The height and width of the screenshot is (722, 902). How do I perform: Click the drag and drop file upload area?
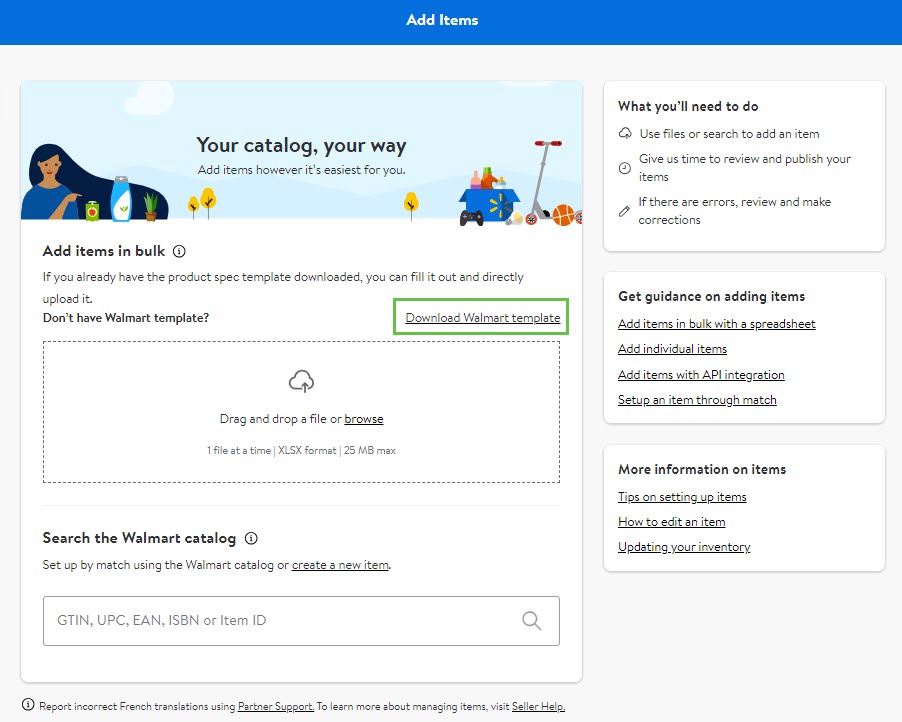[301, 412]
